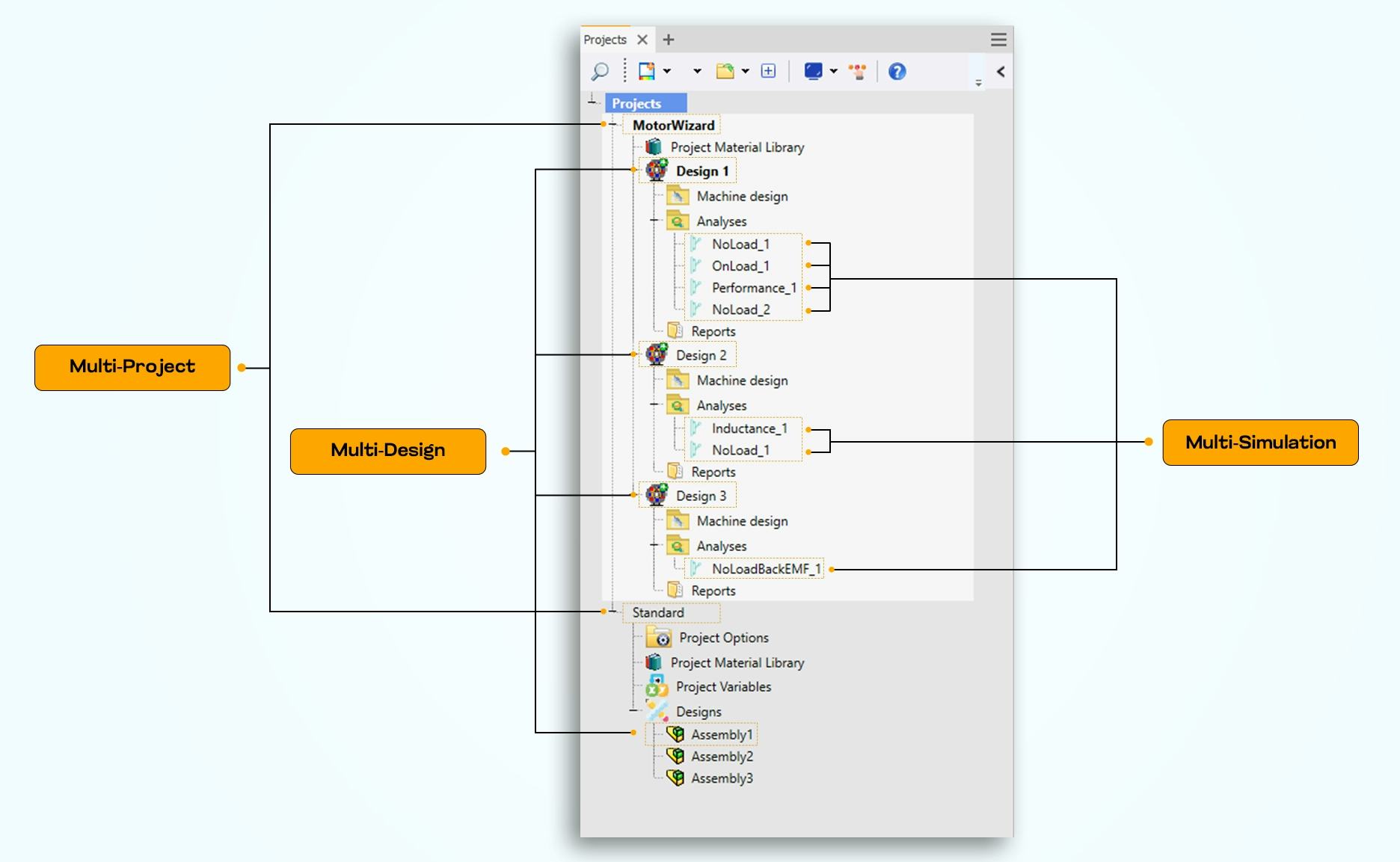Click the Project Options icon under Standard
1400x862 pixels.
[659, 637]
